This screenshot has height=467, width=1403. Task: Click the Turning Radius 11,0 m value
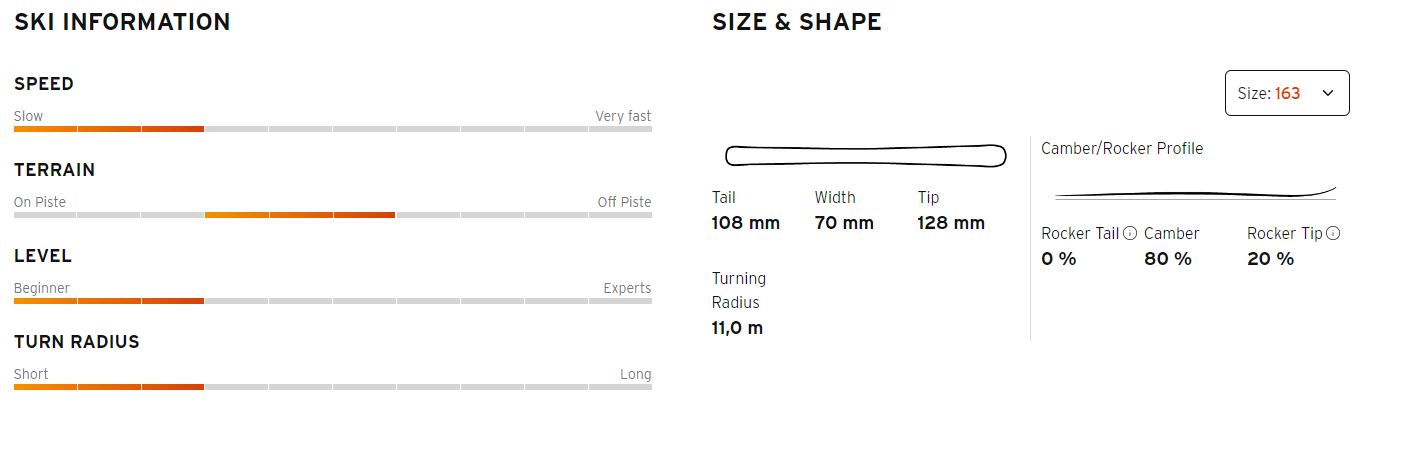pyautogui.click(x=738, y=327)
